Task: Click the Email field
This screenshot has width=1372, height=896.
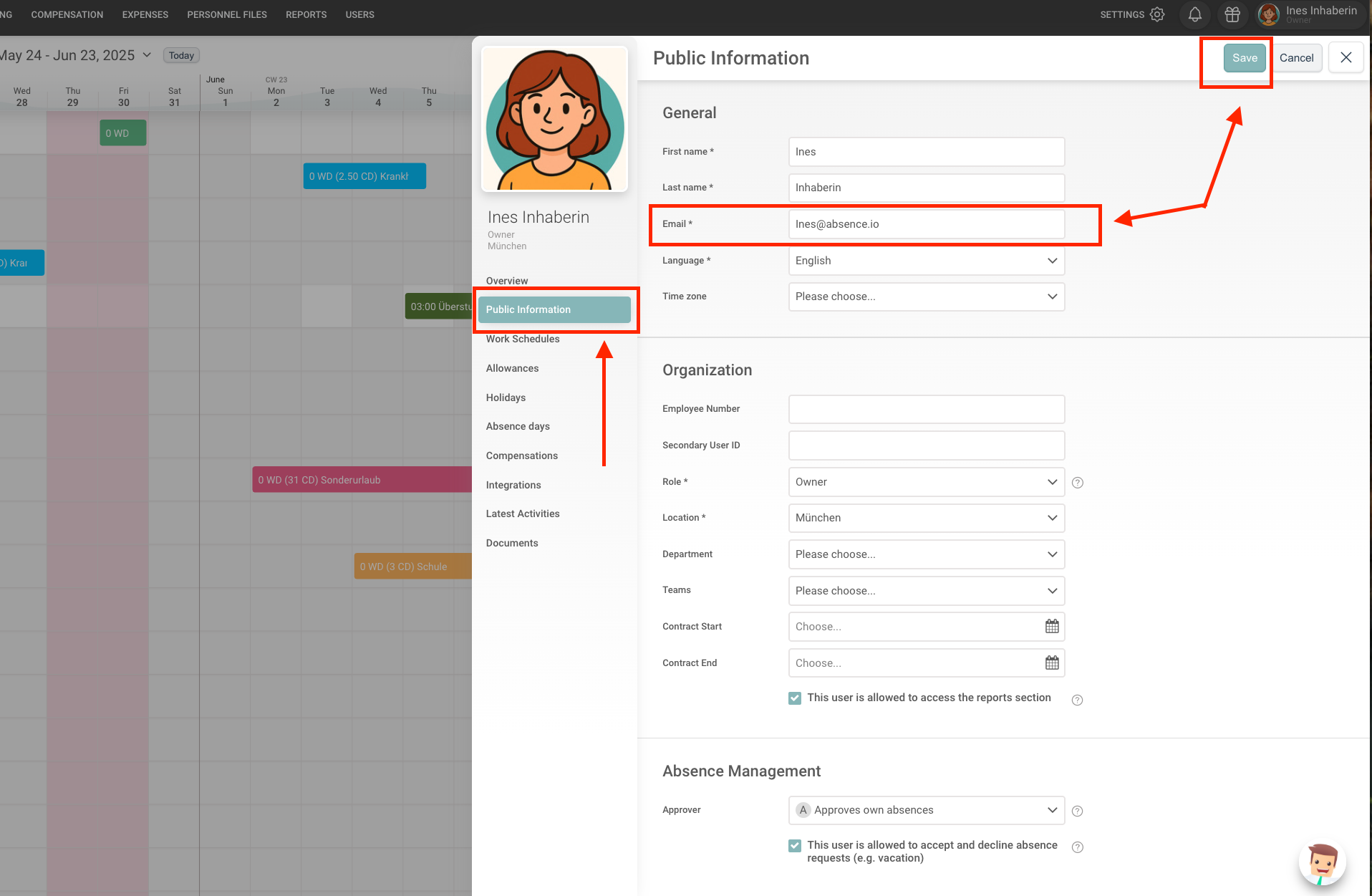Action: [927, 224]
